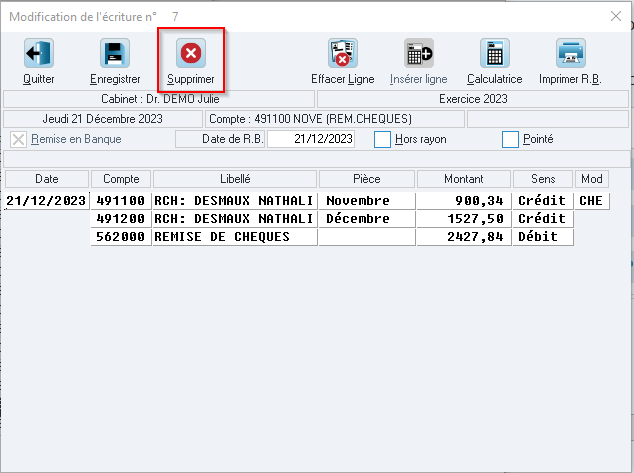Click the CHE mode cell

[592, 201]
